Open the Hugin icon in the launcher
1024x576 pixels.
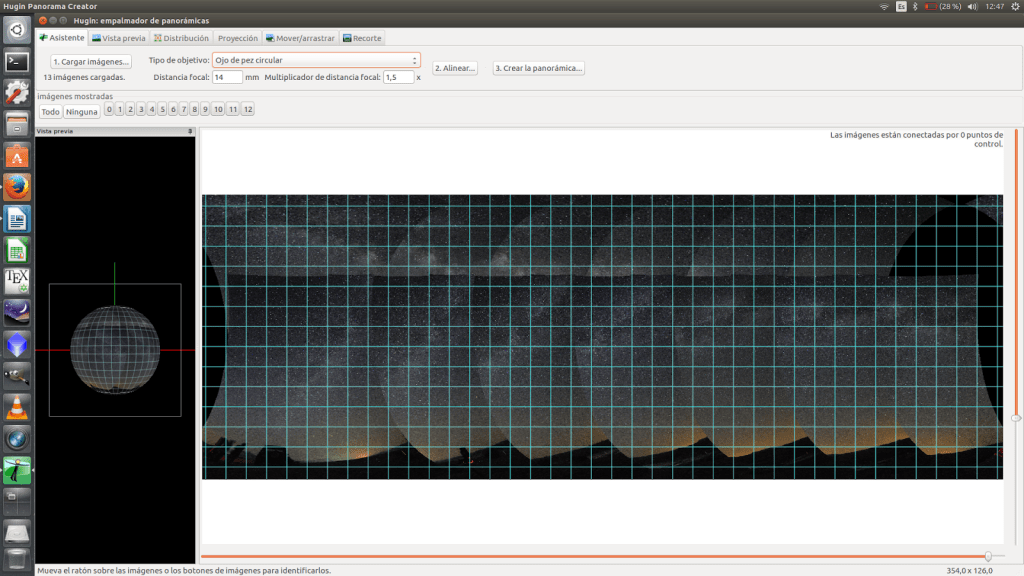(17, 468)
